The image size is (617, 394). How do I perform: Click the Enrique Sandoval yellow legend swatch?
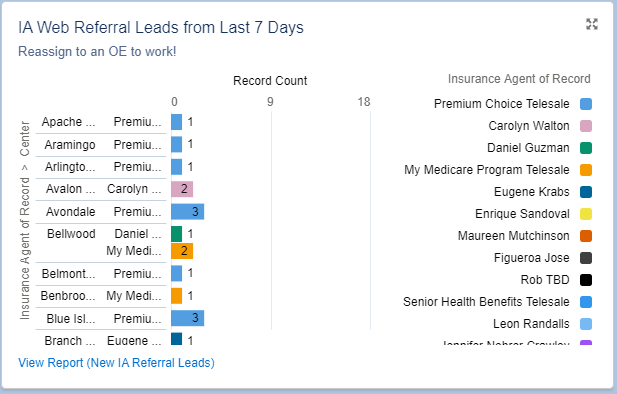click(586, 214)
